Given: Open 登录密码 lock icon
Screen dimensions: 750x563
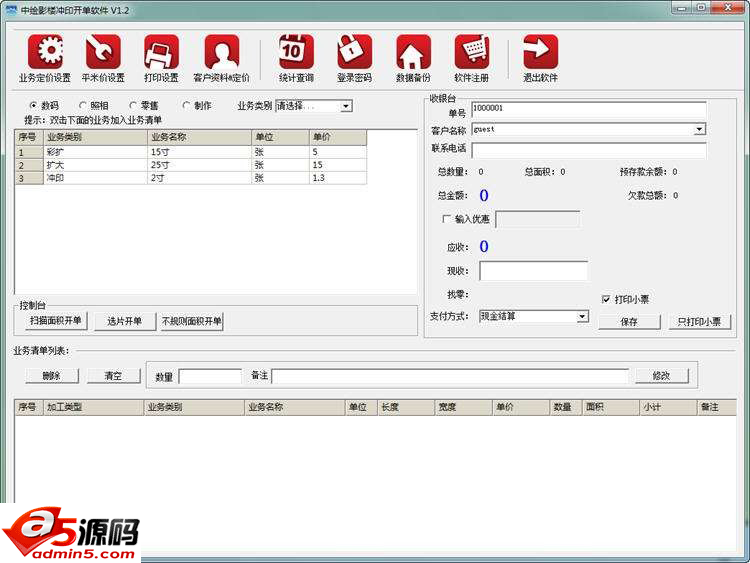Looking at the screenshot, I should 354,52.
